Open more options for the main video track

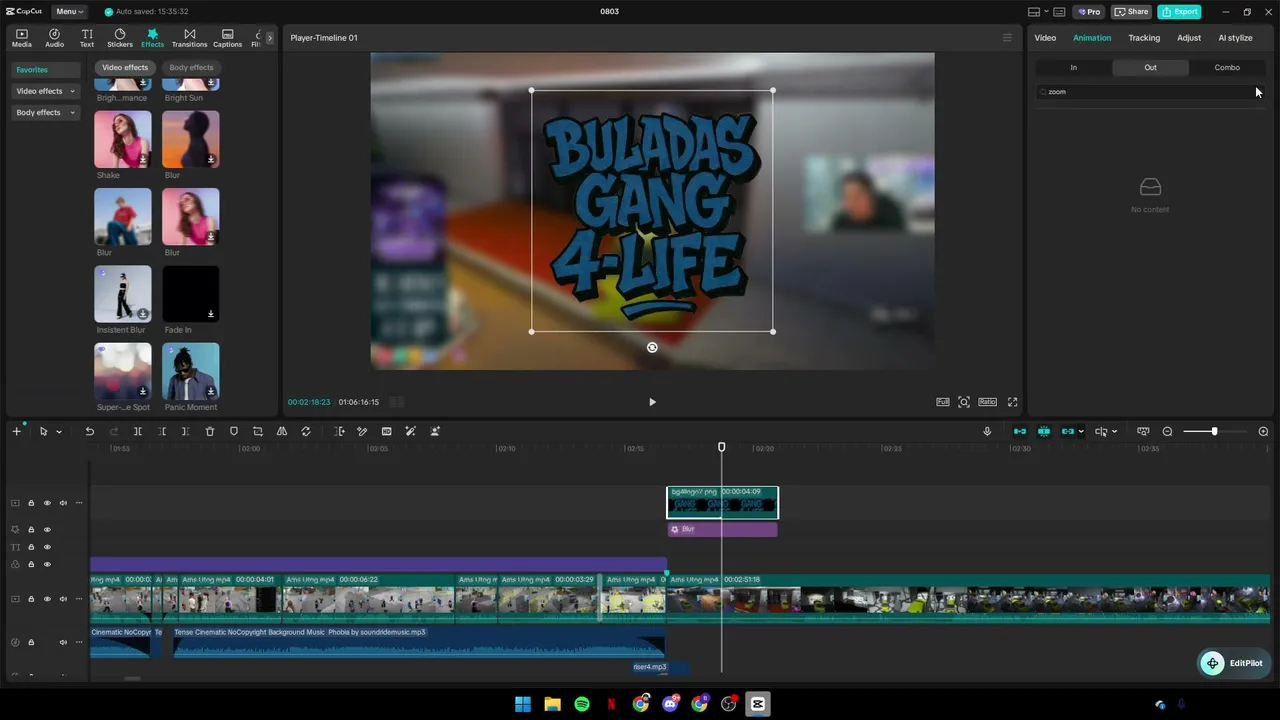79,599
